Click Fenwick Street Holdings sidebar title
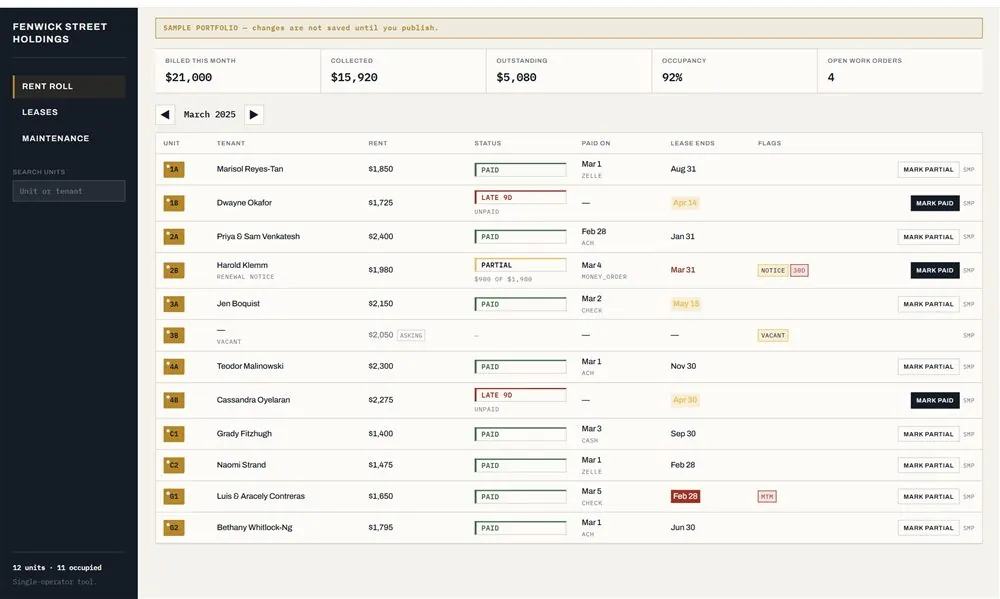The height and width of the screenshot is (599, 1000). point(60,33)
